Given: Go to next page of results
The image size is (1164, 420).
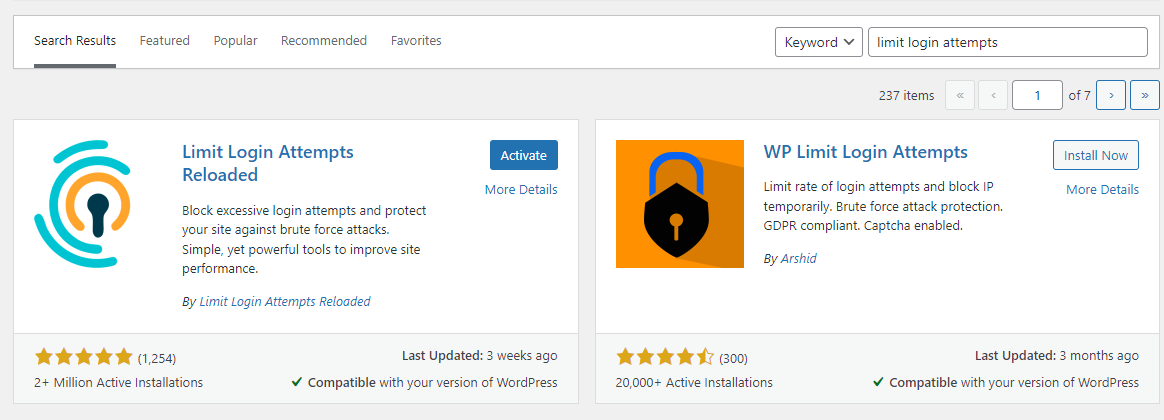Looking at the screenshot, I should [1110, 95].
